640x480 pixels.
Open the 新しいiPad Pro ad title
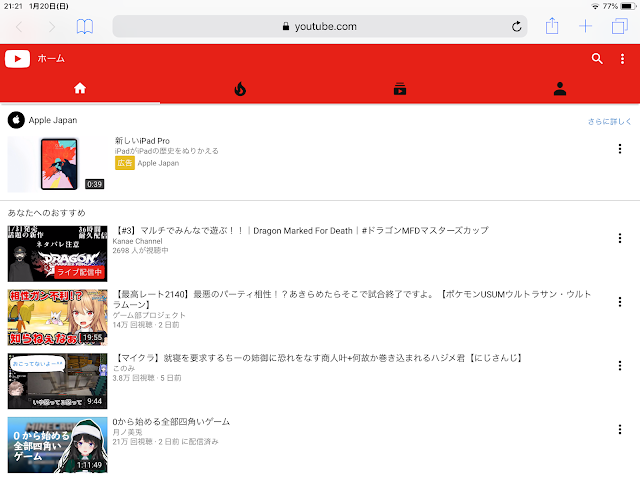point(142,141)
